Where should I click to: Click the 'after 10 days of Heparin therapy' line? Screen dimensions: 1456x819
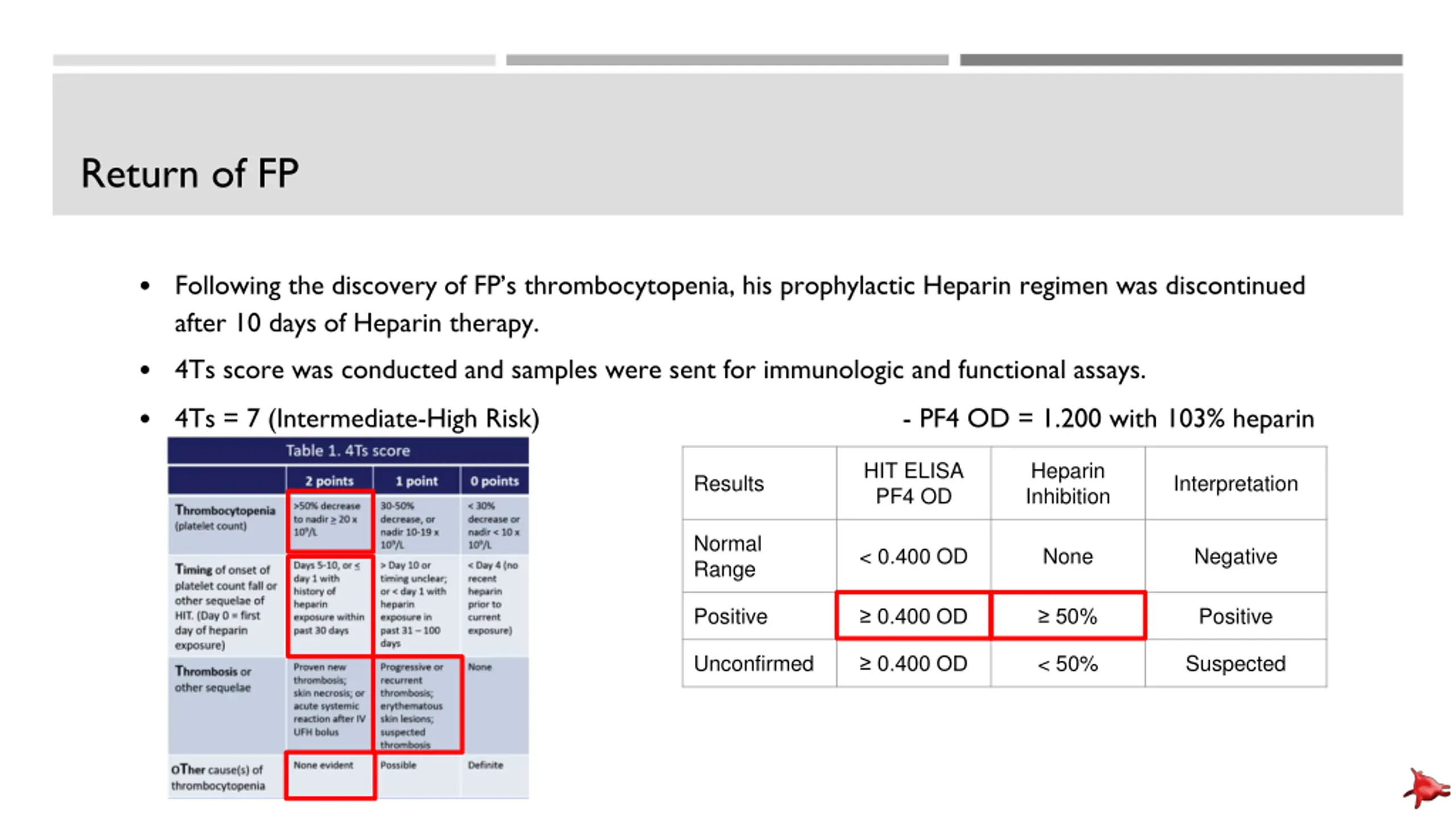tap(357, 323)
